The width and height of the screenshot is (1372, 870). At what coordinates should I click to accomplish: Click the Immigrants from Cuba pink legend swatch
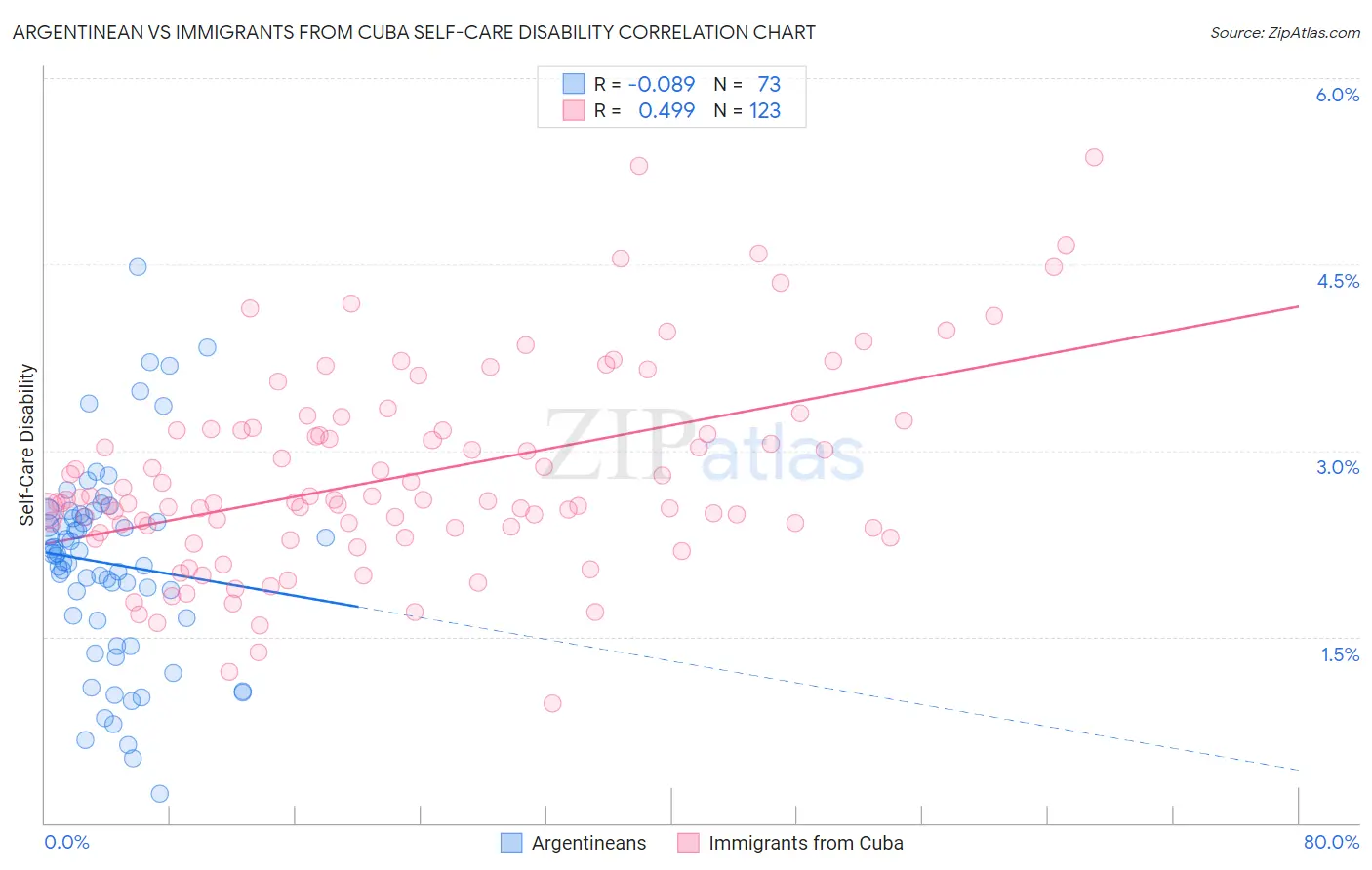688,843
